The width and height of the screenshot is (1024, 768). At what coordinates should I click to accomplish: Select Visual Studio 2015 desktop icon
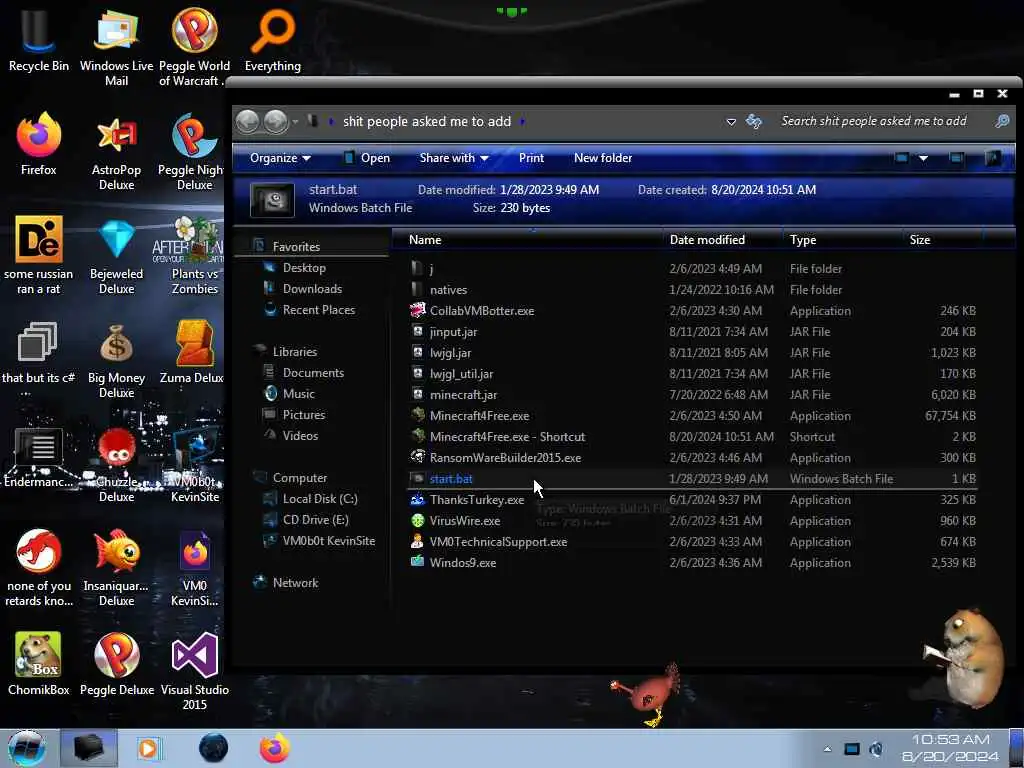pyautogui.click(x=195, y=671)
